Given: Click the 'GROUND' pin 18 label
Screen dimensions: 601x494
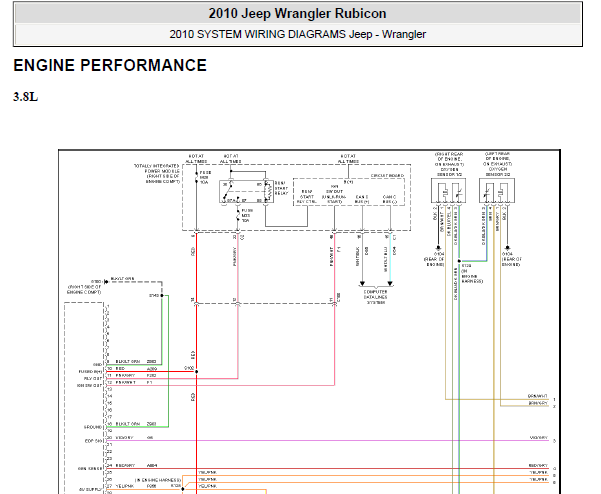Looking at the screenshot, I should click(x=93, y=427).
